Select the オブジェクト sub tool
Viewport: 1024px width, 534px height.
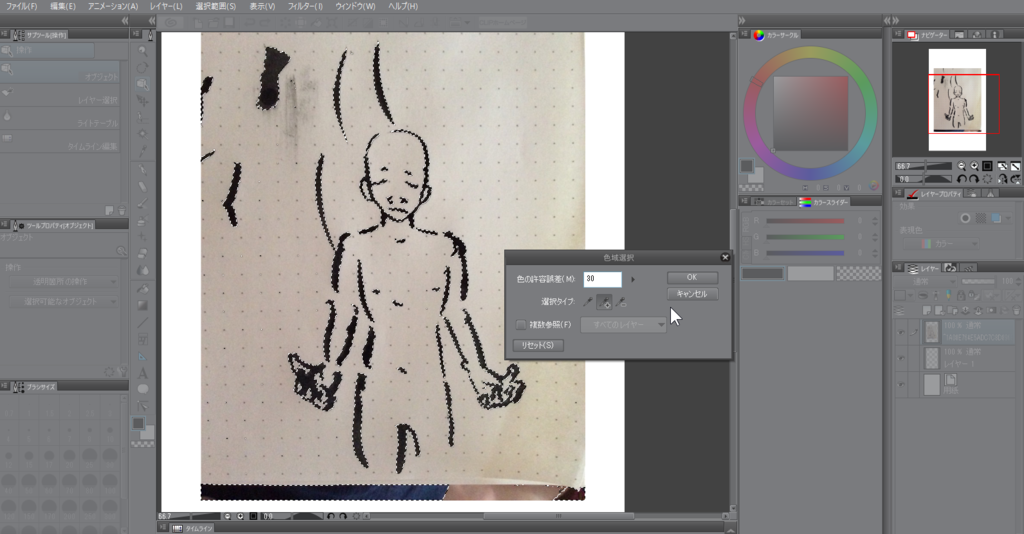click(x=60, y=72)
